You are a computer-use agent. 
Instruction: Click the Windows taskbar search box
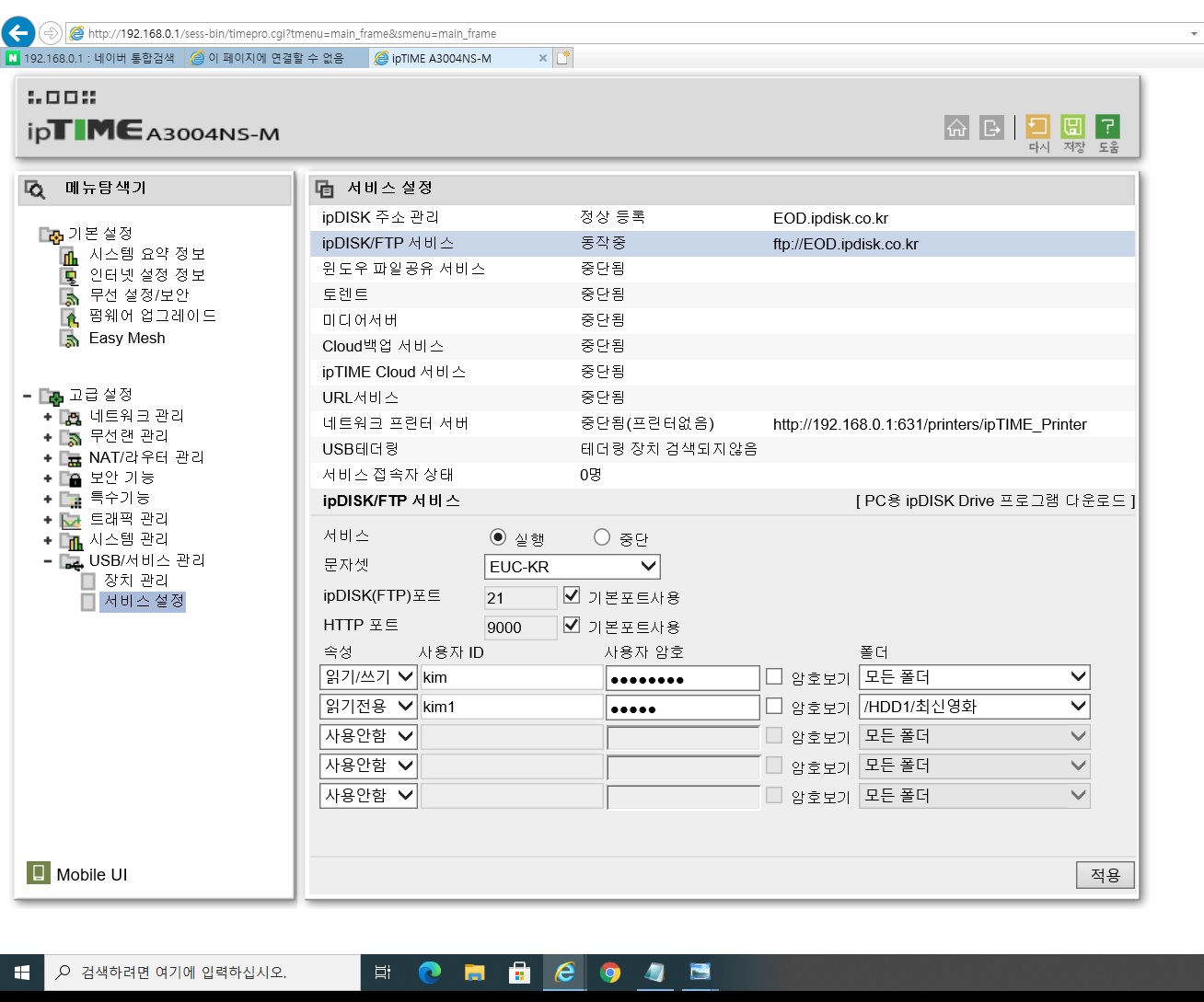click(x=203, y=973)
